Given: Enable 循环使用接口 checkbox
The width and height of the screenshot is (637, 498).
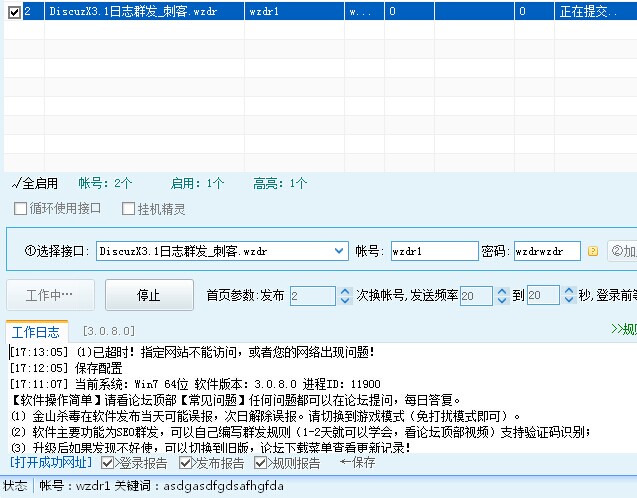Looking at the screenshot, I should 21,209.
